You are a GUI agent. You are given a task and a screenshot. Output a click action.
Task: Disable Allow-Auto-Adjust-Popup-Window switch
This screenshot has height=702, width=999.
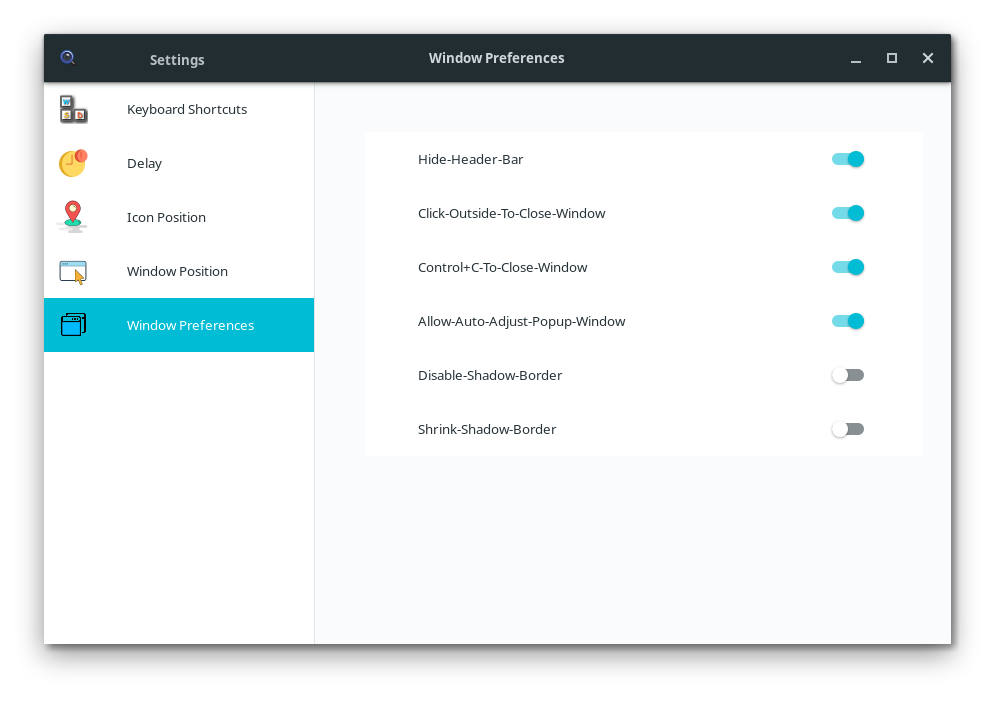[x=847, y=321]
